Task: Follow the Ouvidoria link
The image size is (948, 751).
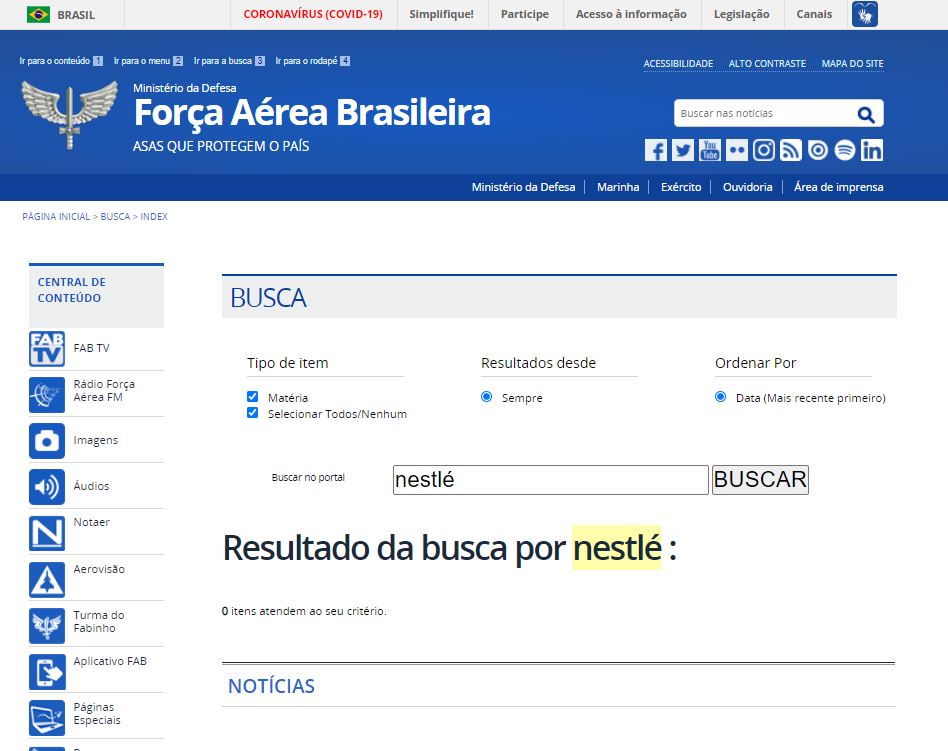Action: tap(748, 187)
